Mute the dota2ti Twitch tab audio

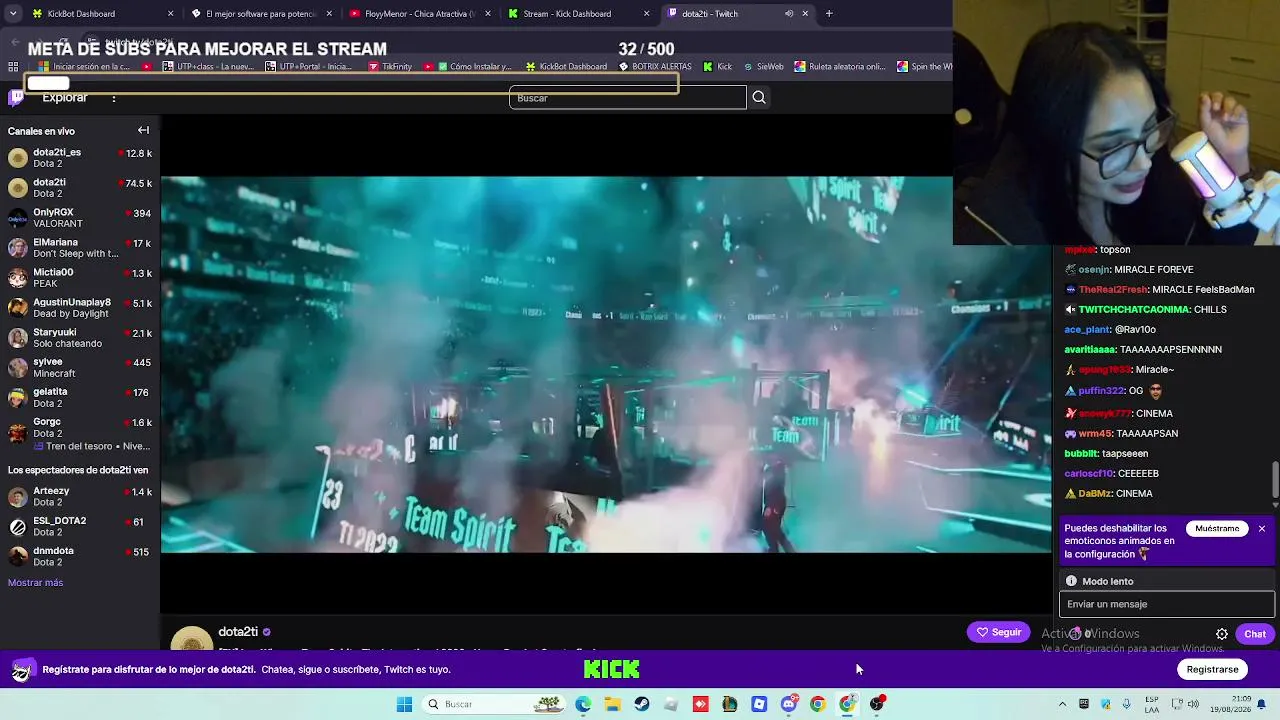tap(789, 14)
